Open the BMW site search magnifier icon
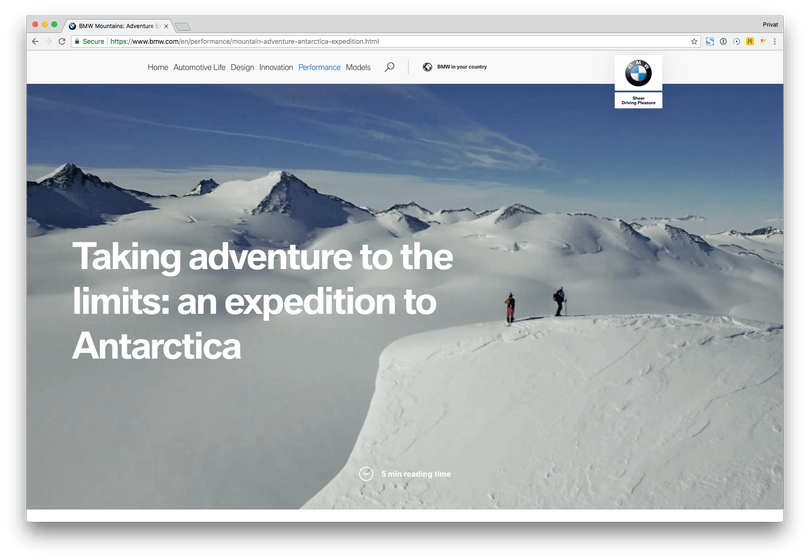 click(x=390, y=67)
